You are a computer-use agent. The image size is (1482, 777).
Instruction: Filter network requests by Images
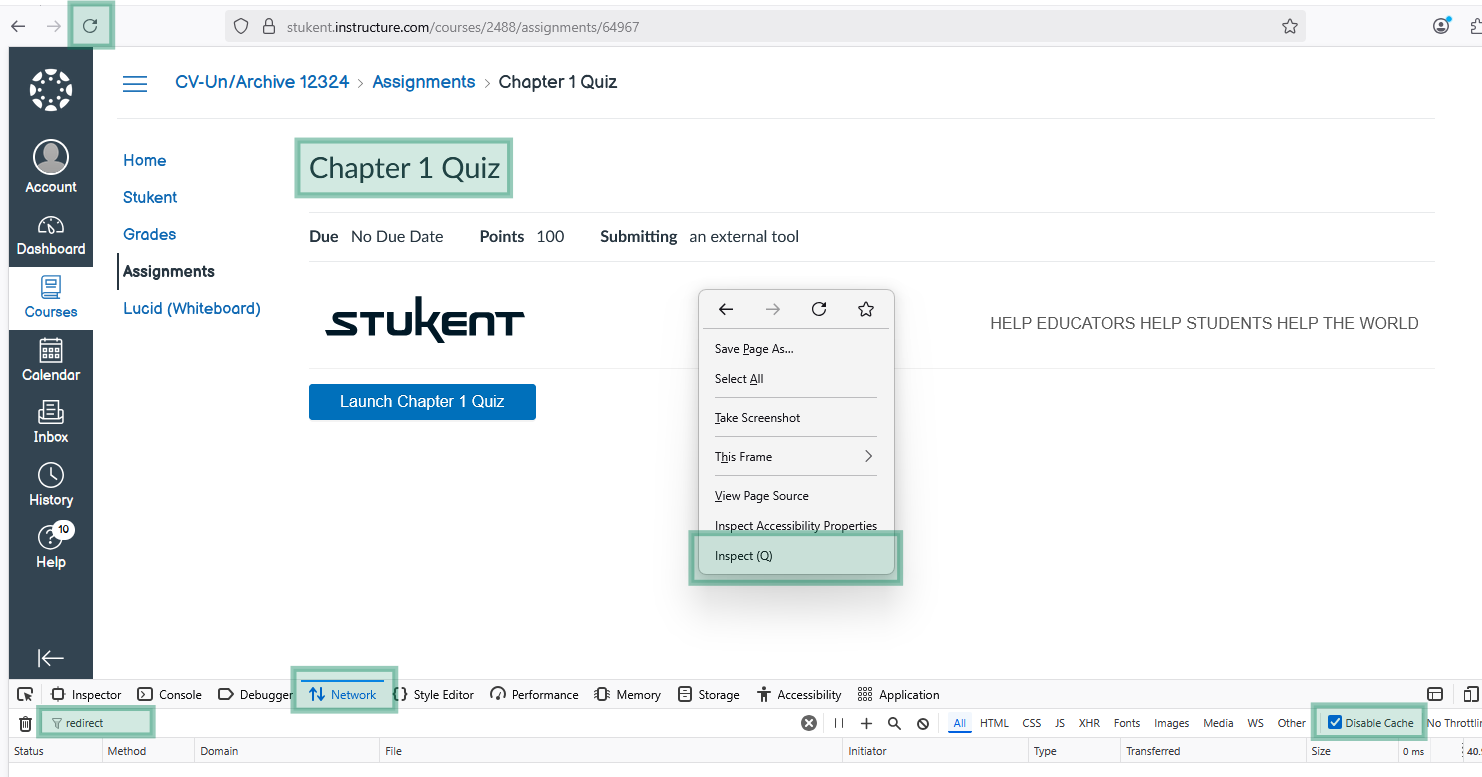[1171, 723]
